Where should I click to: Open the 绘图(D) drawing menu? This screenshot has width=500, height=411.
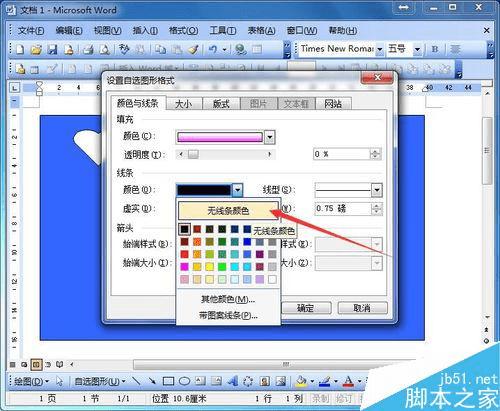click(x=31, y=381)
